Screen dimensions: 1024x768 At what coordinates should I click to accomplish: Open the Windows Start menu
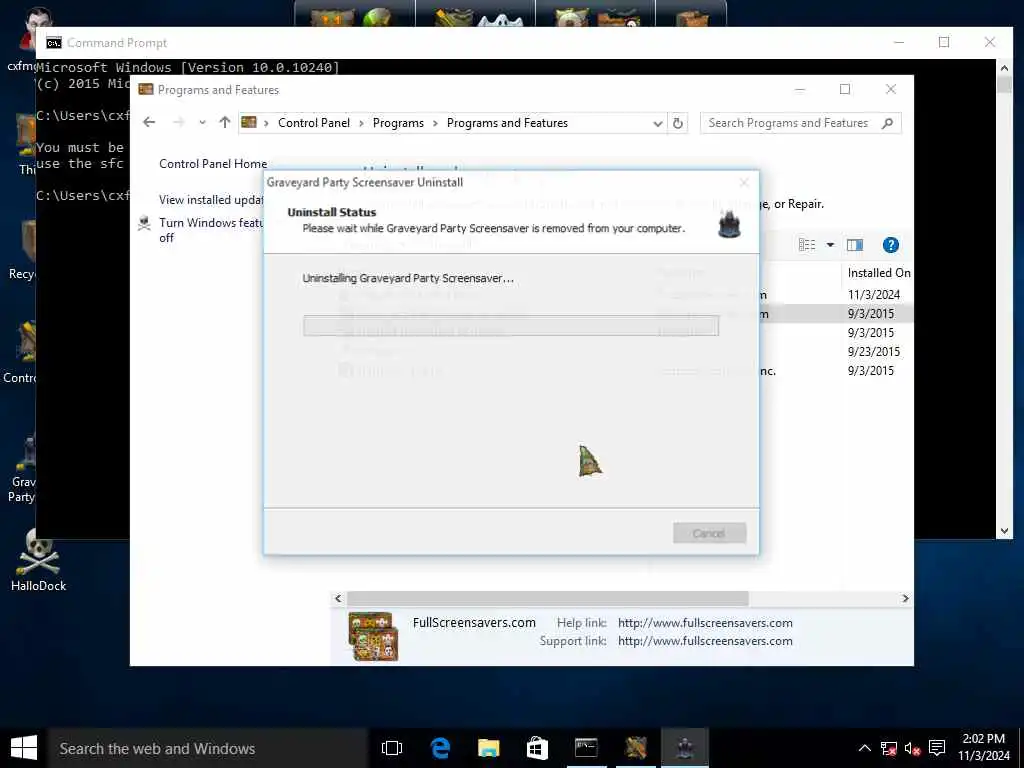point(24,748)
